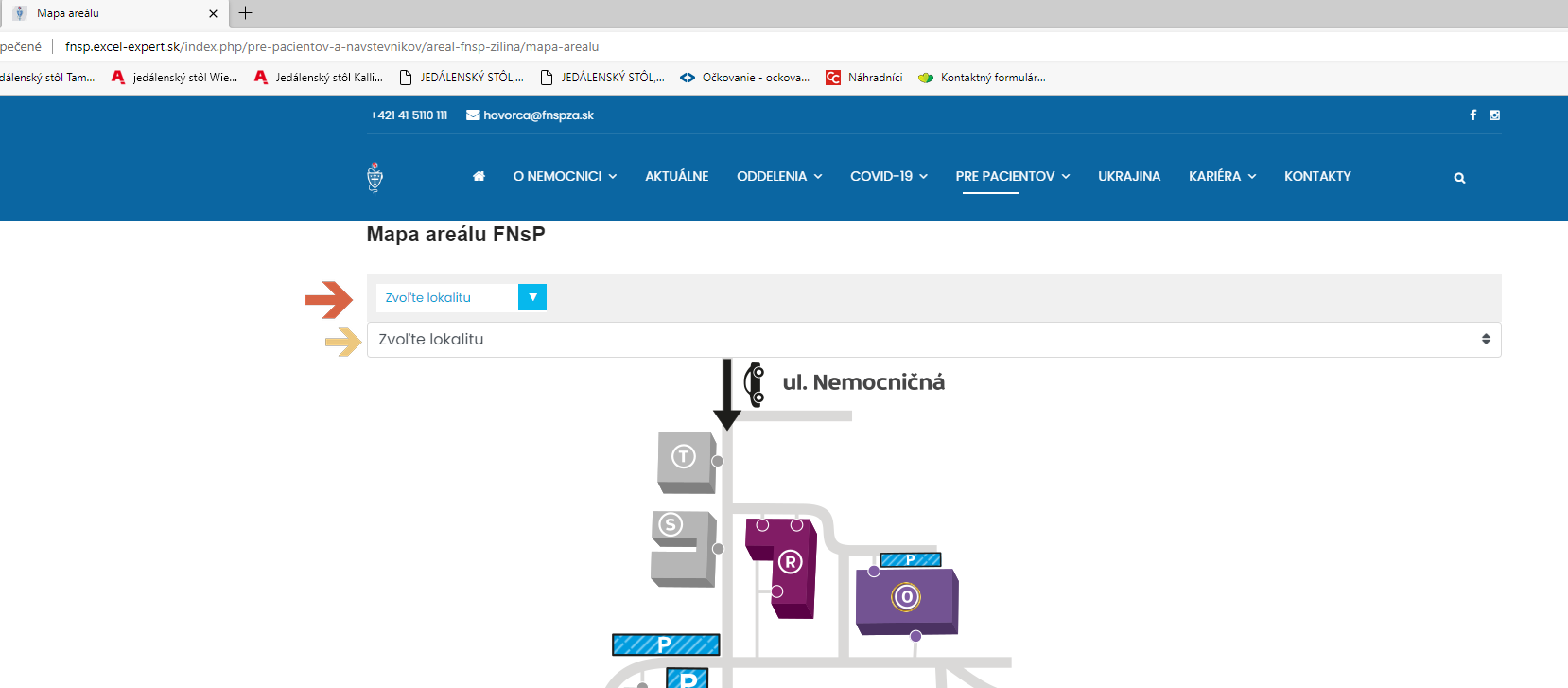Image resolution: width=1568 pixels, height=688 pixels.
Task: Open the Očkovanie bookmark
Action: point(745,78)
